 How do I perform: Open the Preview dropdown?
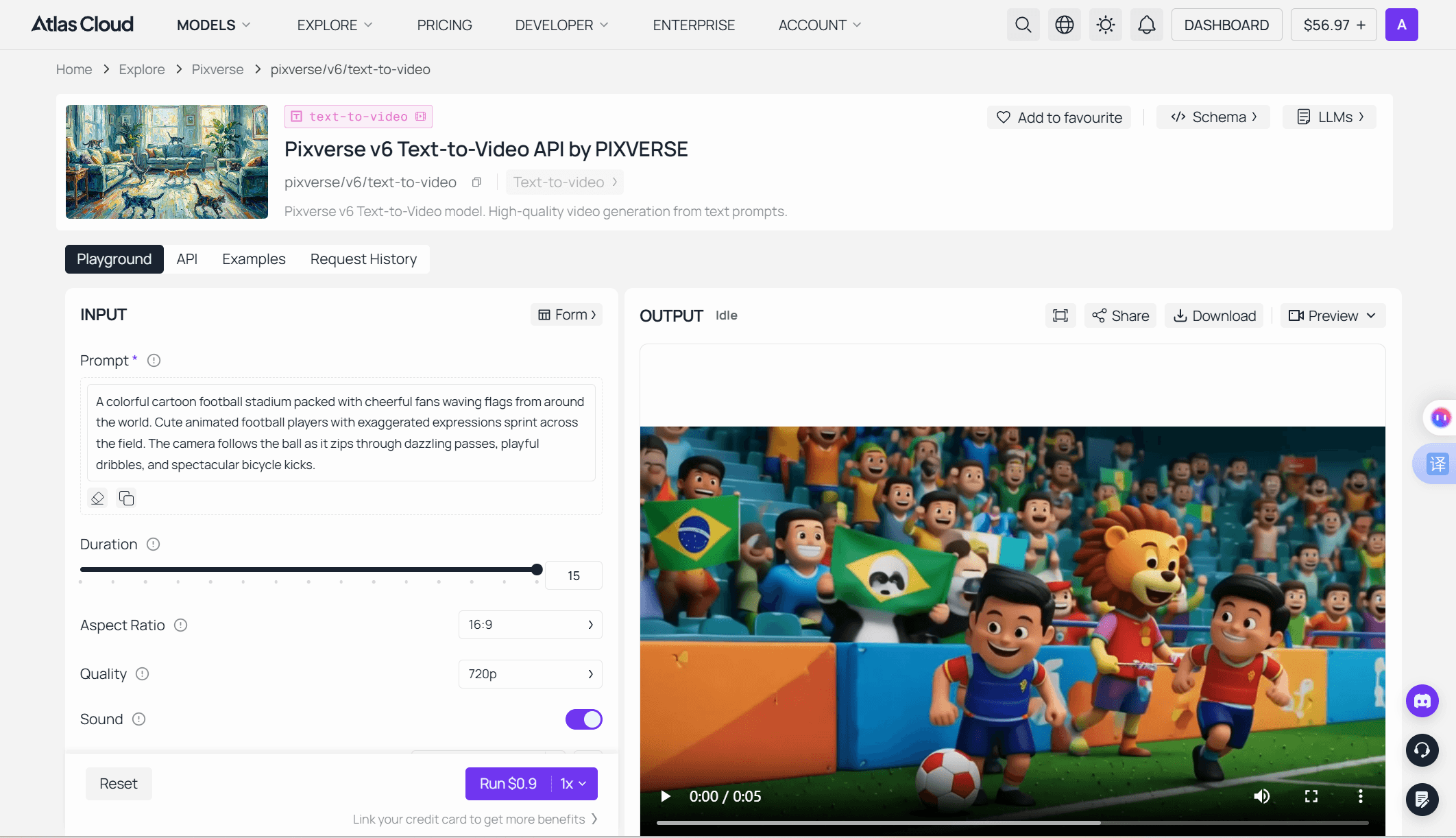[x=1333, y=315]
